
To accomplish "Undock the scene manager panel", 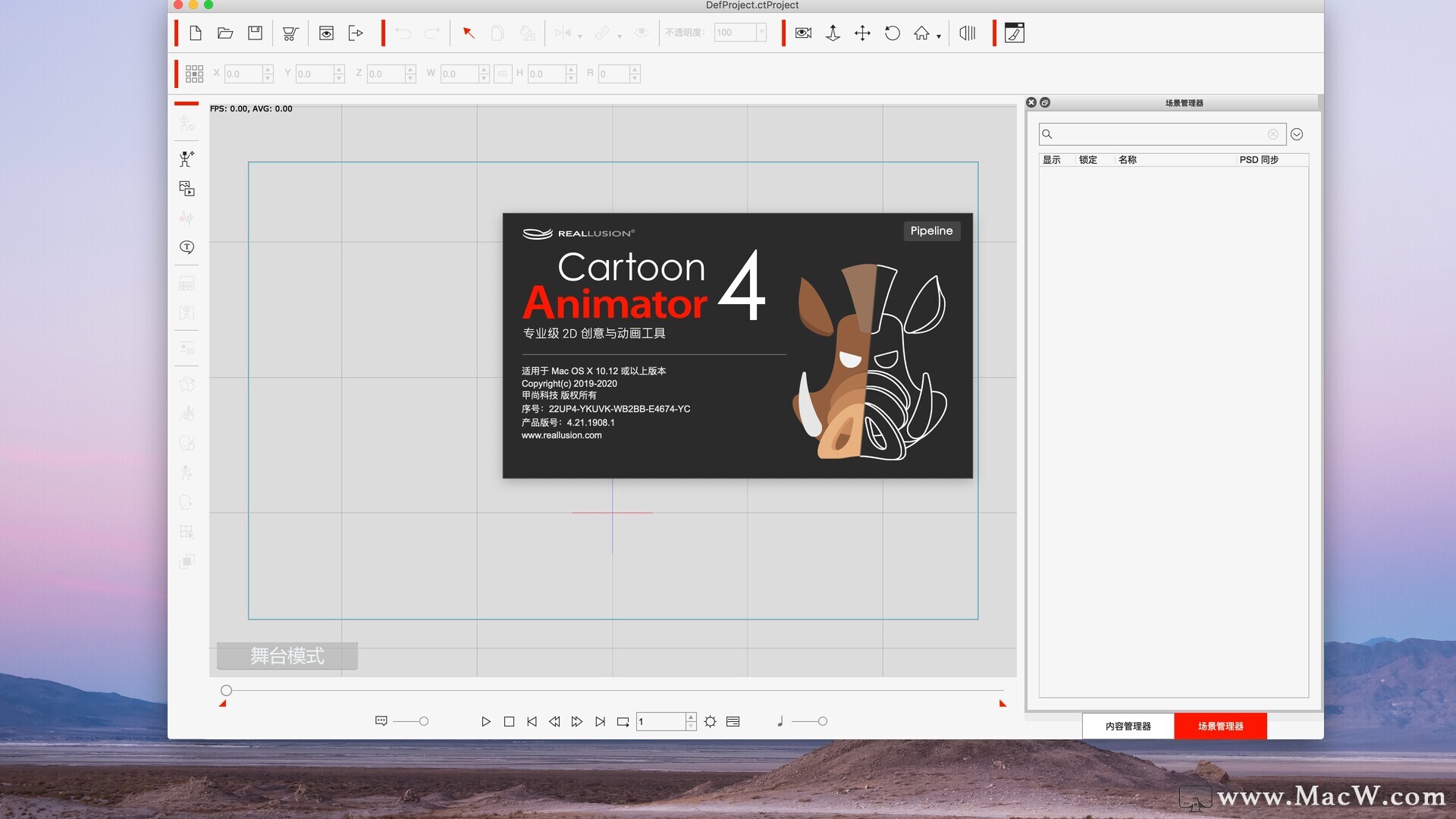I will (1045, 102).
